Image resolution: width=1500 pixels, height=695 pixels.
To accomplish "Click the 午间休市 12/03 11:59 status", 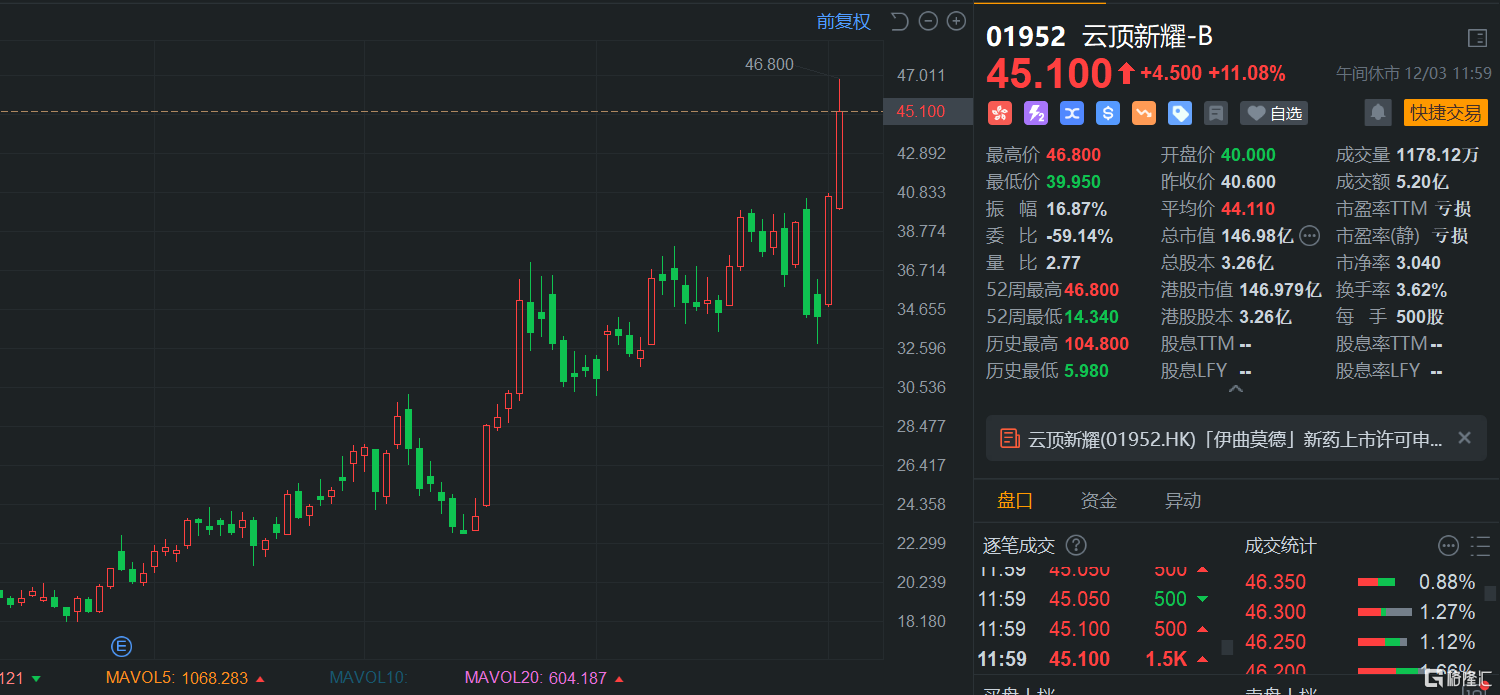I will (1412, 74).
